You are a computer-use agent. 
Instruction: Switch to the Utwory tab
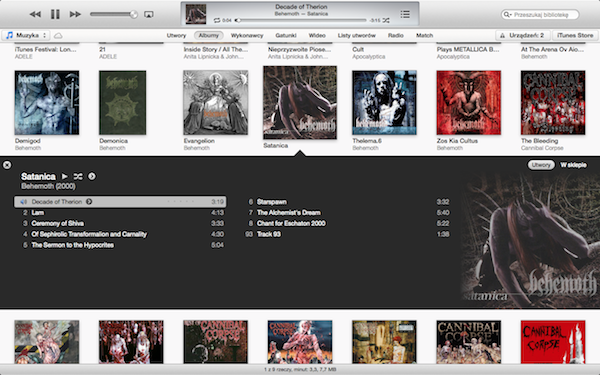[x=176, y=35]
